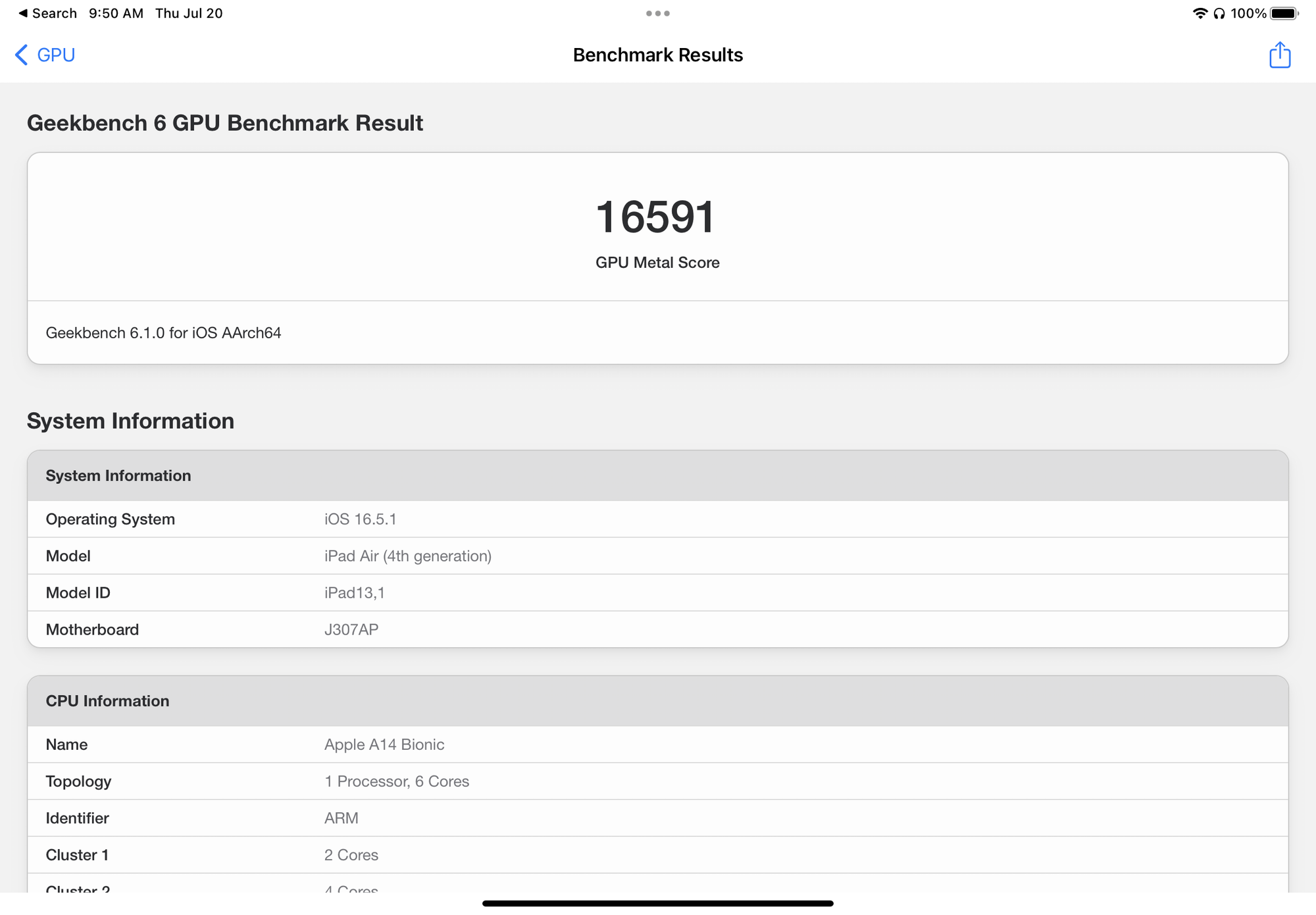Tap the Model ID row label

pyautogui.click(x=78, y=593)
